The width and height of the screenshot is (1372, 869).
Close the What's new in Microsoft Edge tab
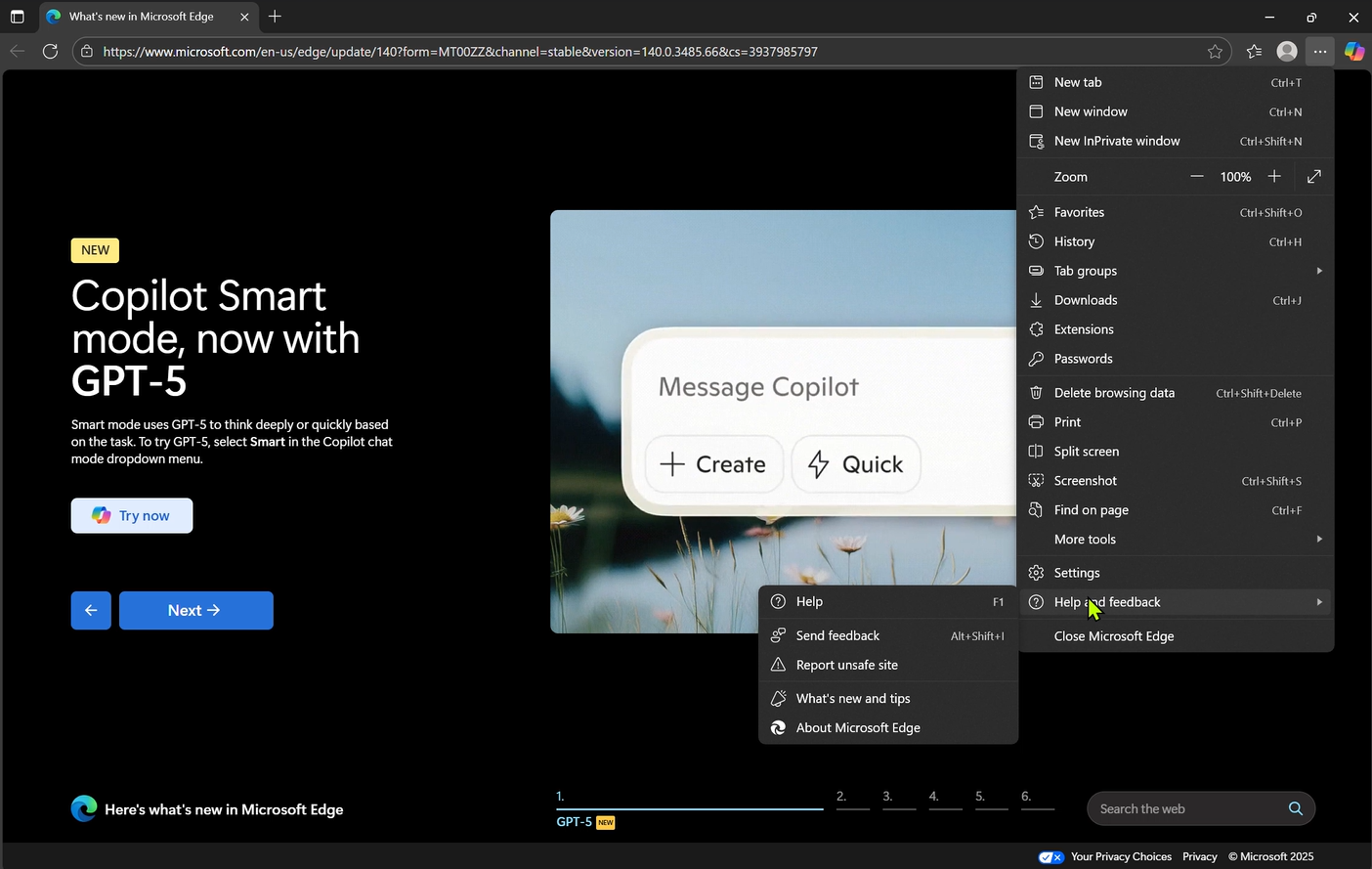click(244, 17)
